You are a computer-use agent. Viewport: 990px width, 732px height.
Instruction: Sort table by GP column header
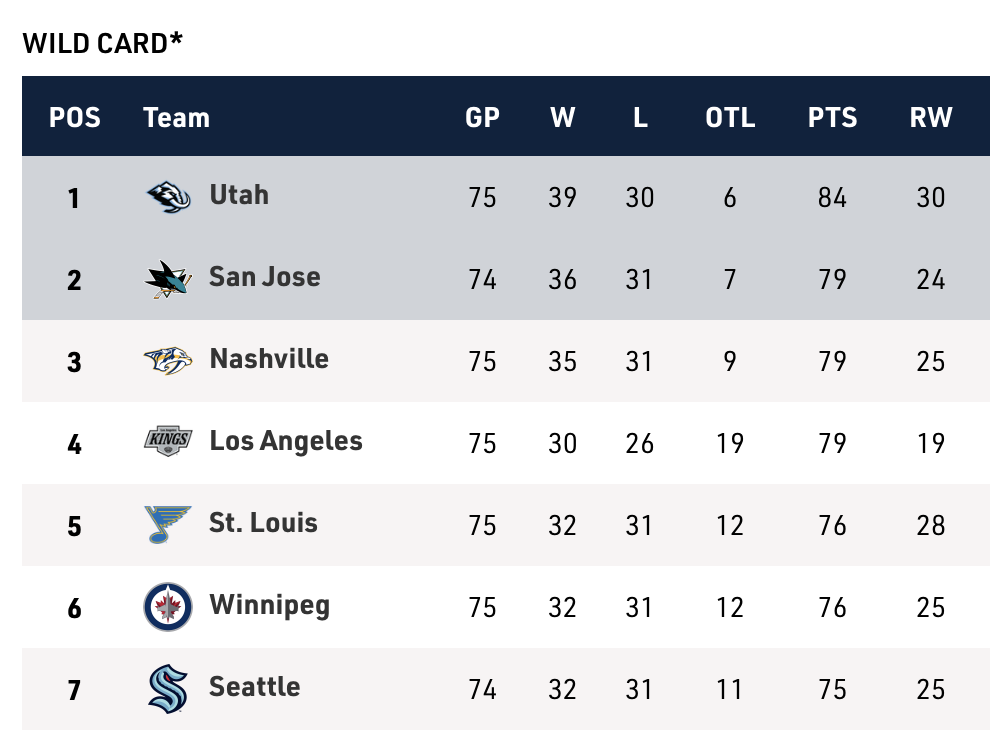tap(482, 117)
